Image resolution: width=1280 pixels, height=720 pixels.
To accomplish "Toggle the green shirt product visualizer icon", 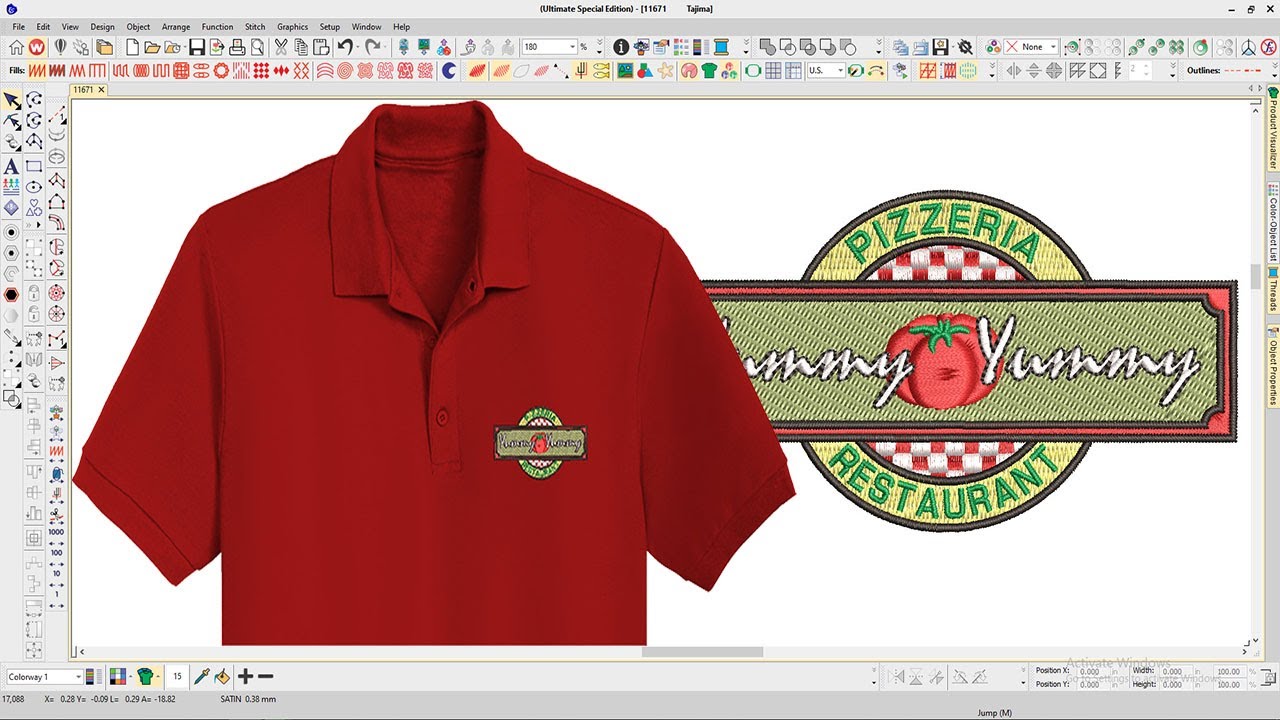I will [709, 71].
